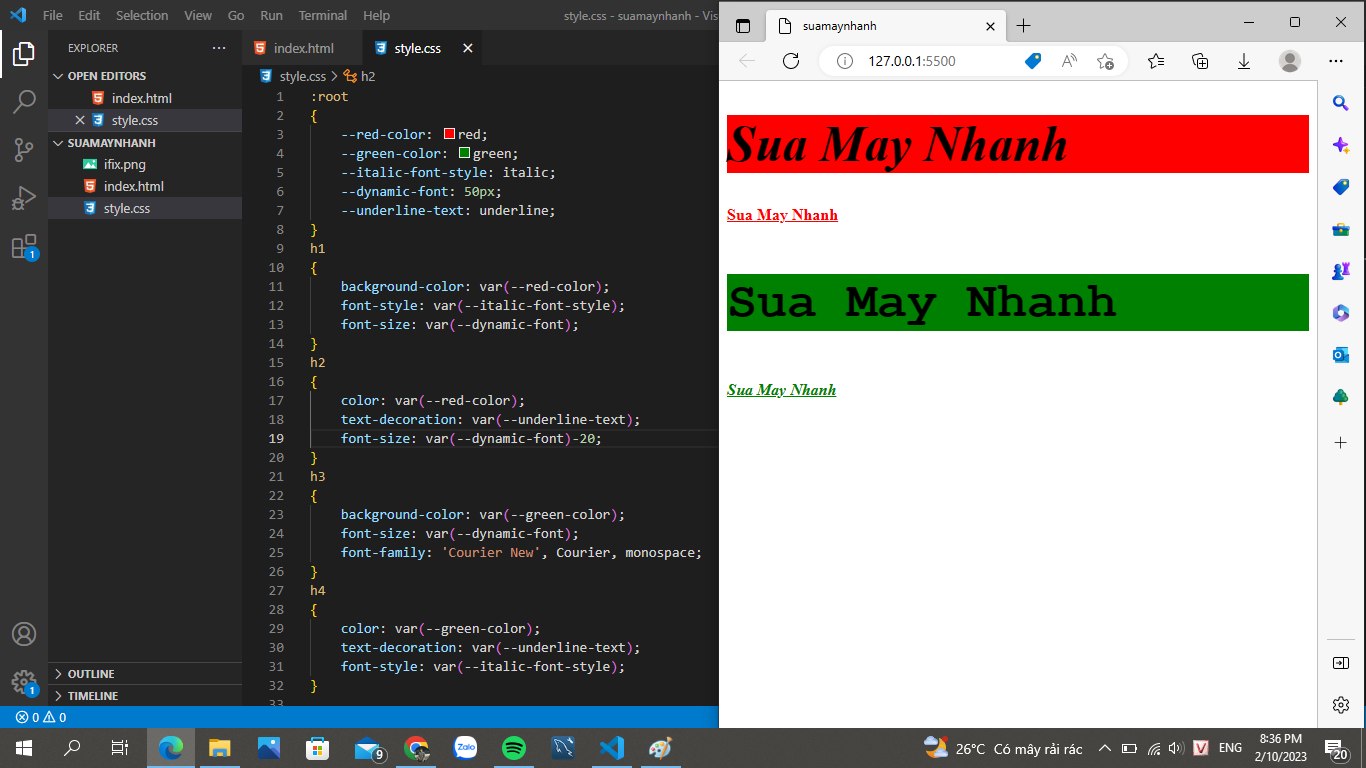Viewport: 1366px width, 768px height.
Task: Select style.css in SUAMAYNHANH folder
Action: [145, 208]
